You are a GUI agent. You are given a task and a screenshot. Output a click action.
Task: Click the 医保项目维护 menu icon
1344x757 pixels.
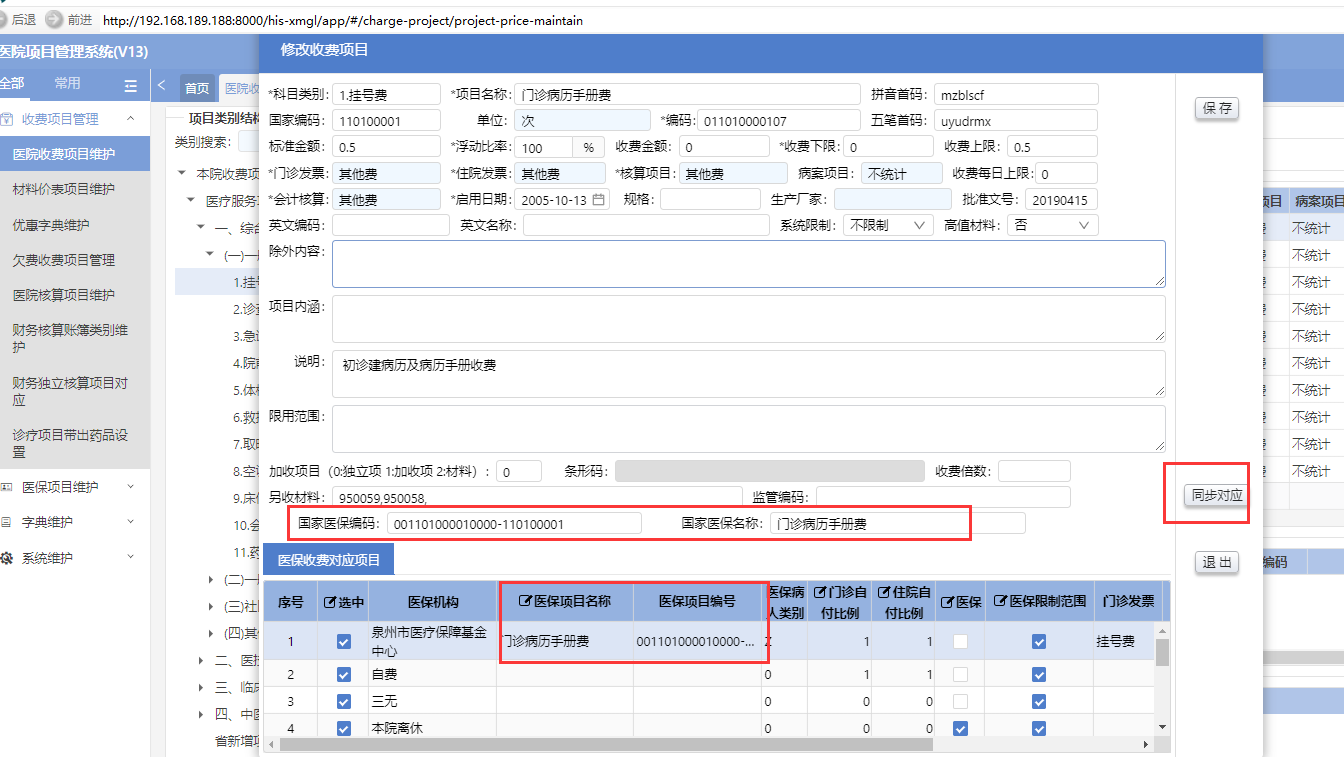[x=6, y=487]
